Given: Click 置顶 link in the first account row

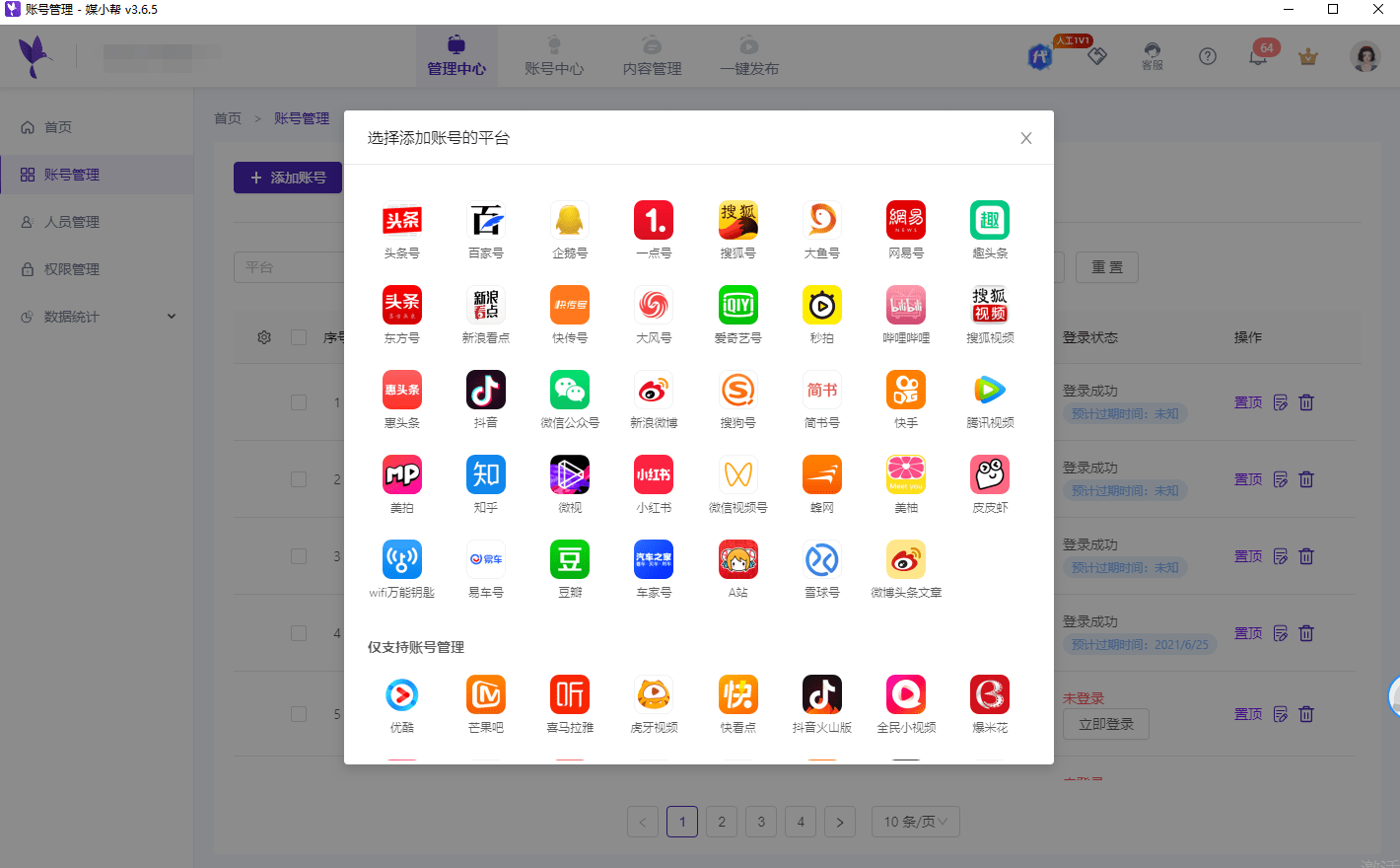Looking at the screenshot, I should [1248, 402].
